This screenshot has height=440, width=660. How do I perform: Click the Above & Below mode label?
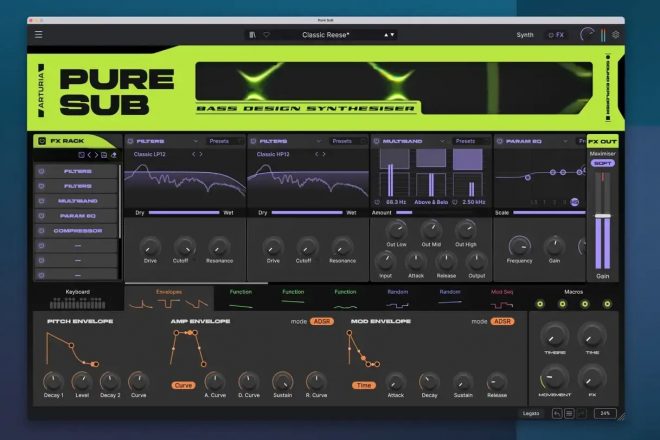[x=431, y=202]
